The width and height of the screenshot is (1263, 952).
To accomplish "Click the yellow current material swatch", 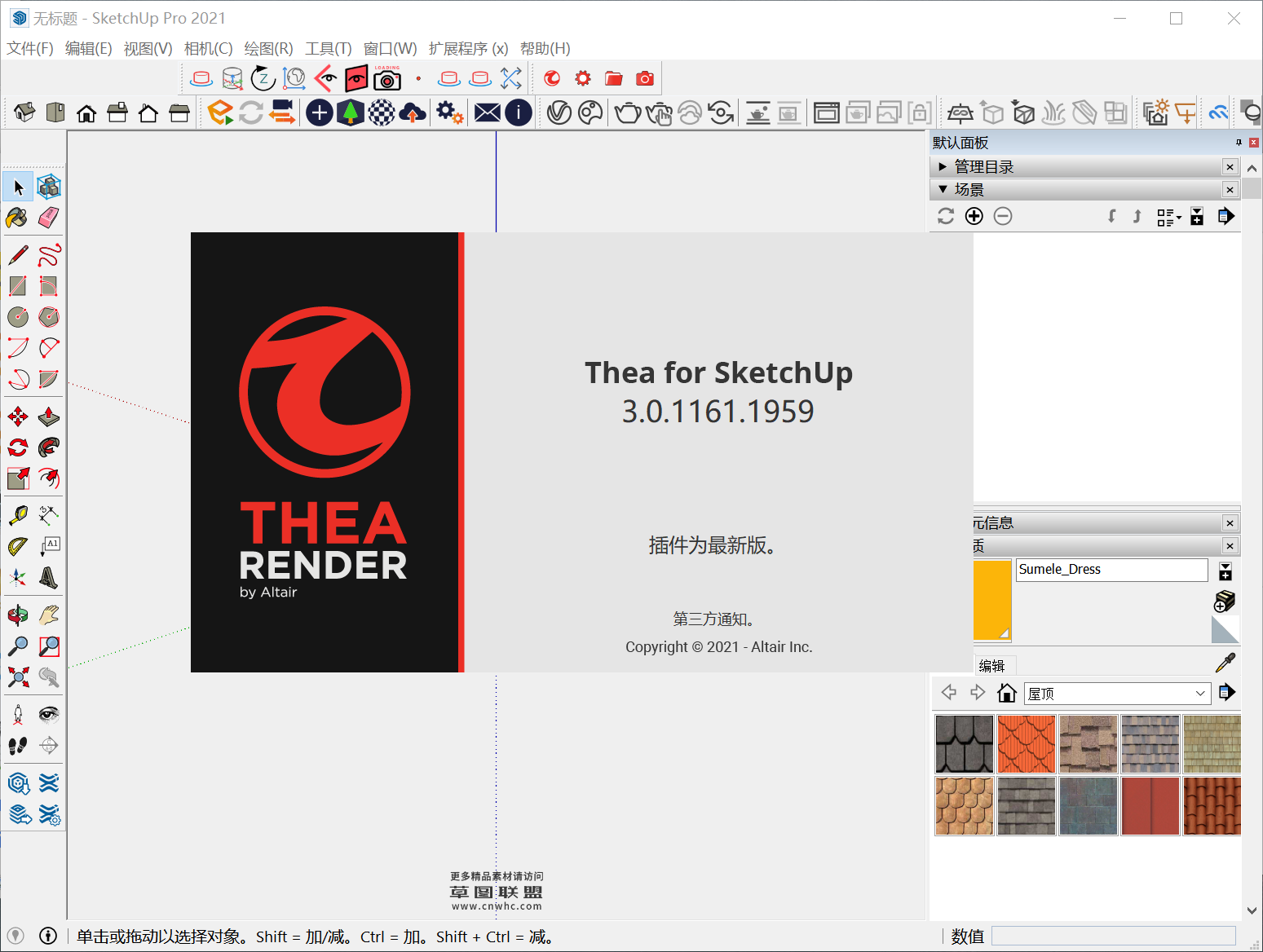I will 992,600.
